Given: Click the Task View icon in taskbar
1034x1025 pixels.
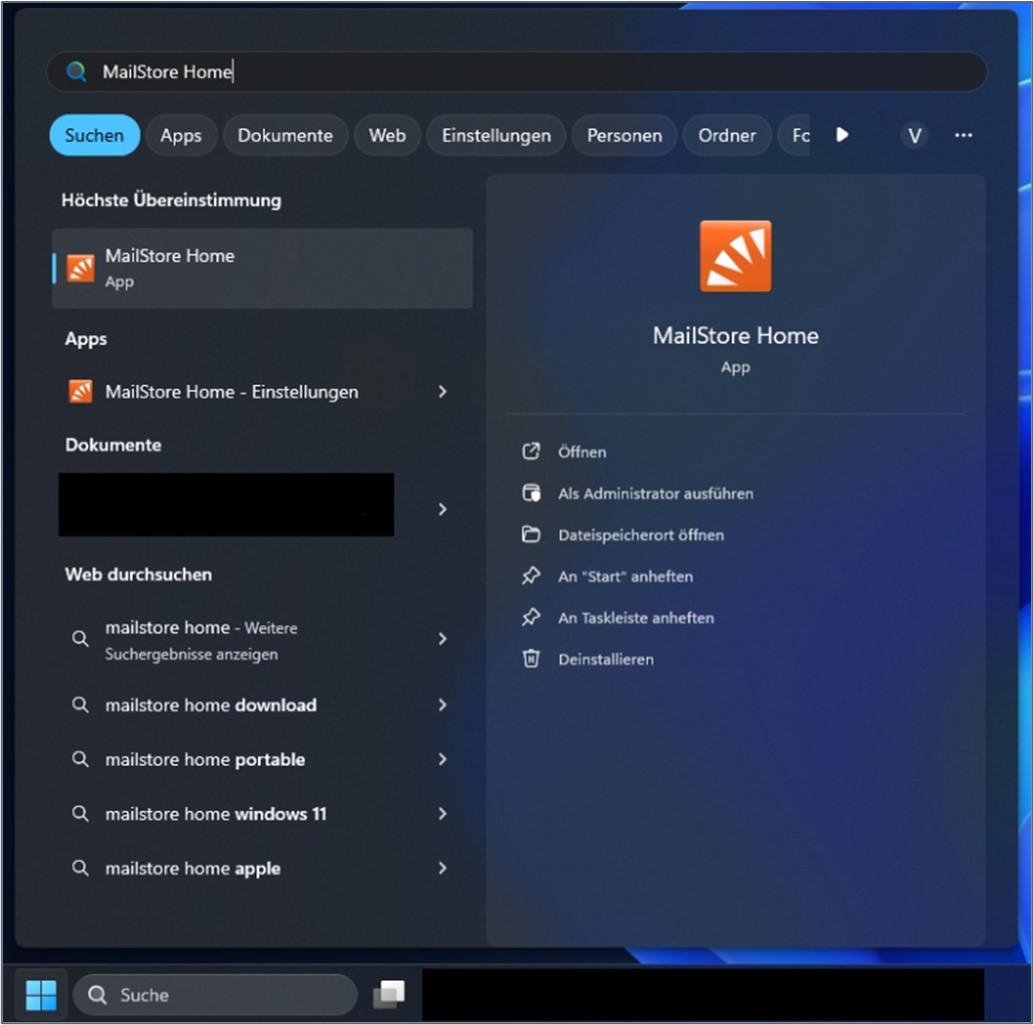Looking at the screenshot, I should (389, 994).
